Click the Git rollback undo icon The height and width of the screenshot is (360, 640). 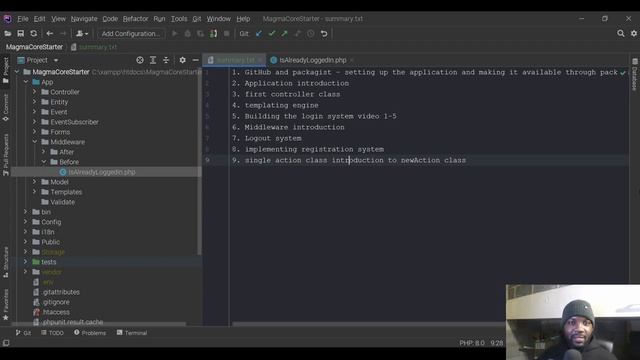(x=324, y=33)
